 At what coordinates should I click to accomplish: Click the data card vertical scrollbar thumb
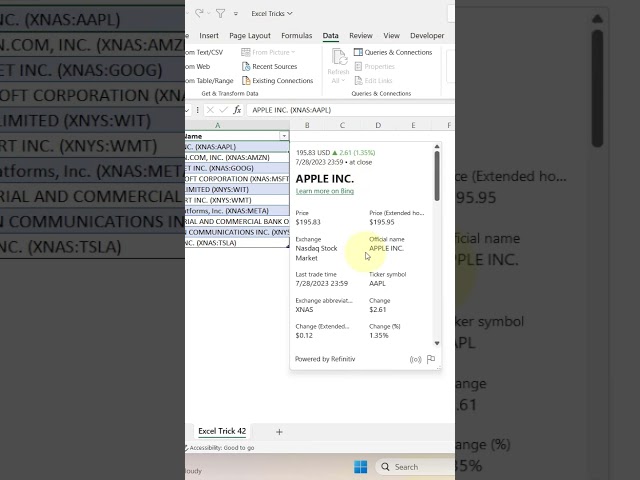[x=437, y=176]
